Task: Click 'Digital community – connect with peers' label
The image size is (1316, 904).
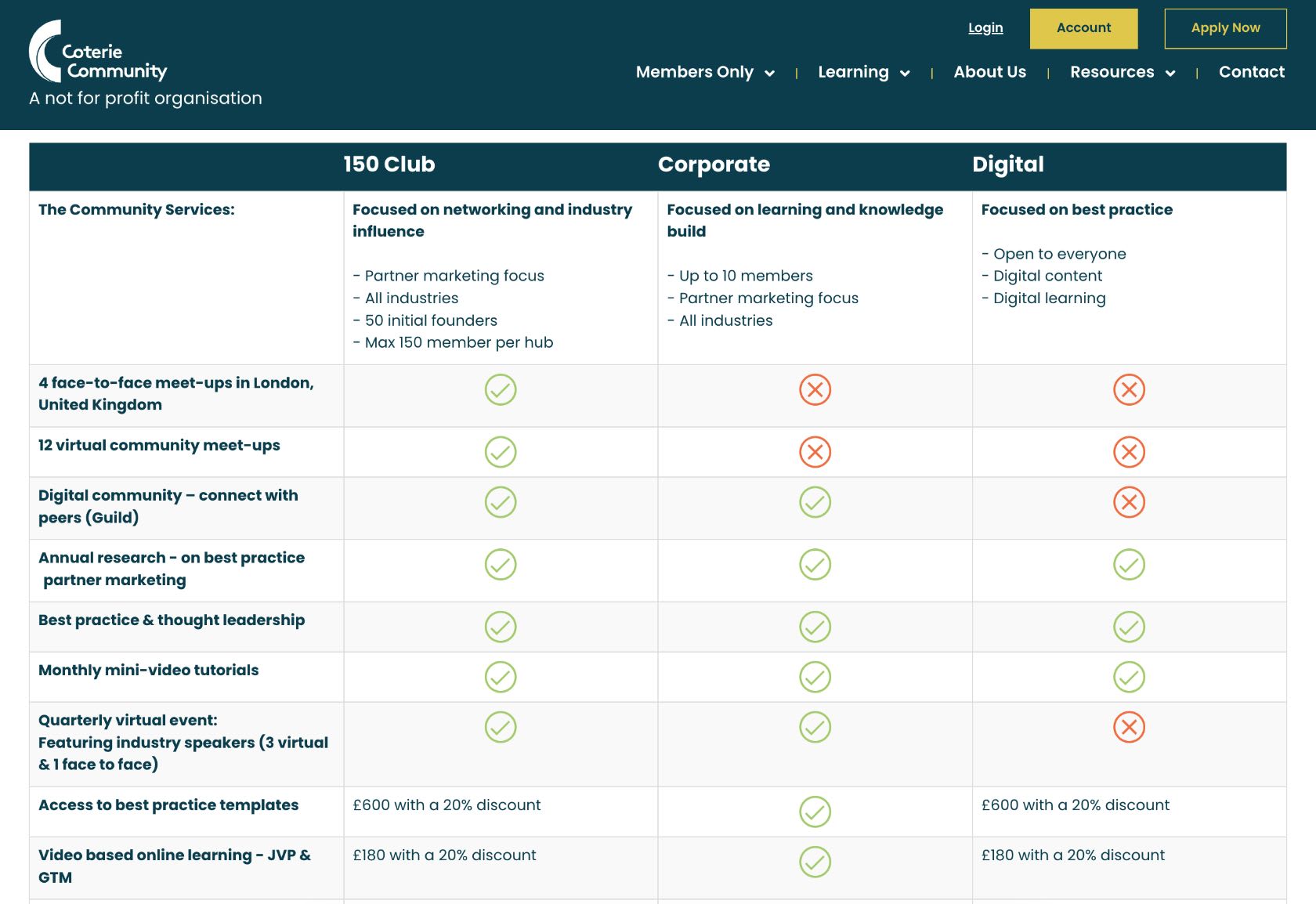Action: (168, 506)
